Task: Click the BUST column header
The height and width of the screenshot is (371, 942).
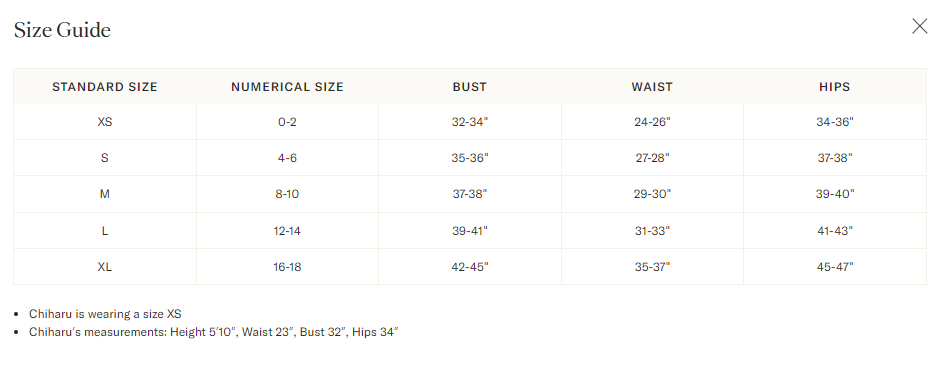Action: point(470,87)
